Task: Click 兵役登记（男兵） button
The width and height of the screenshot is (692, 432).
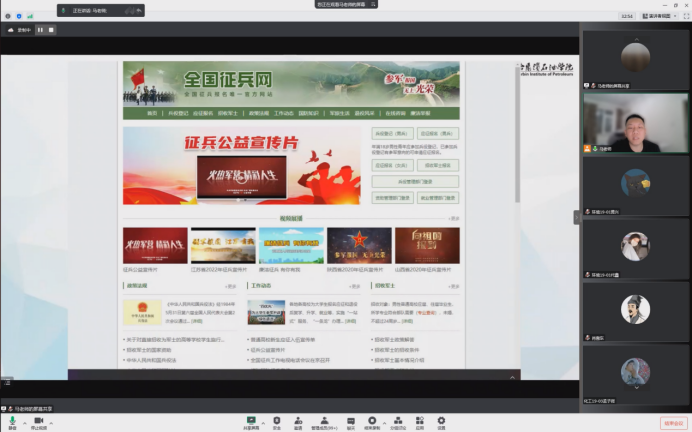Action: pos(392,133)
